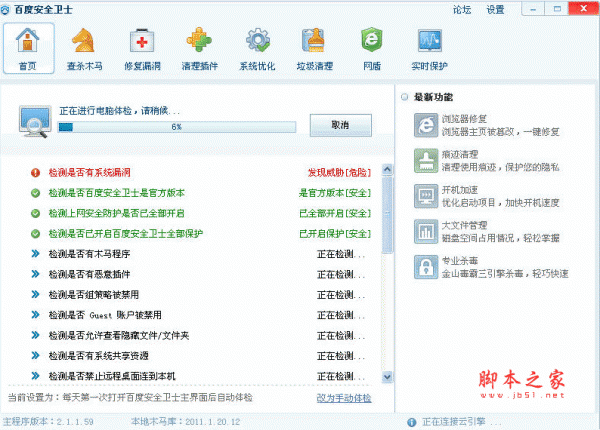Click 已开启保护[安全] status text
This screenshot has height=430, width=600.
(x=335, y=234)
